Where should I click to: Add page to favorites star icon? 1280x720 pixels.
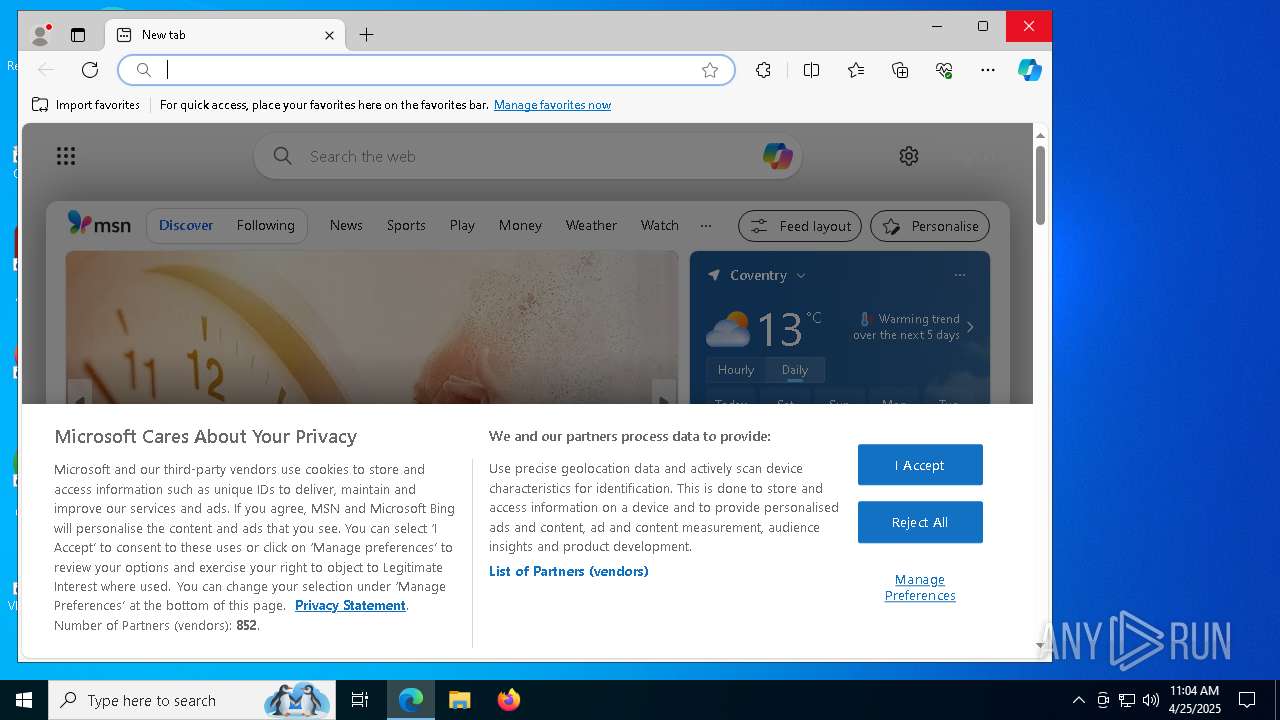pyautogui.click(x=710, y=70)
